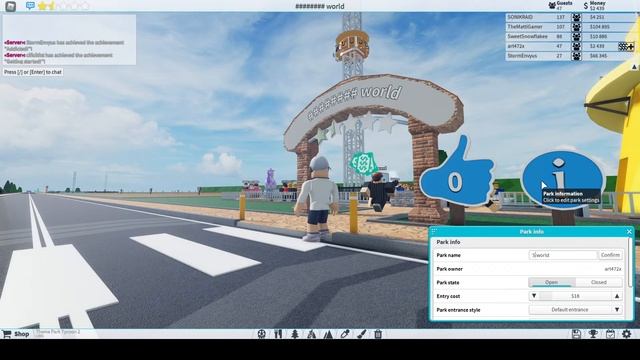Image resolution: width=640 pixels, height=360 pixels.
Task: Decrease the Entry cost with down arrow
Action: coord(534,296)
